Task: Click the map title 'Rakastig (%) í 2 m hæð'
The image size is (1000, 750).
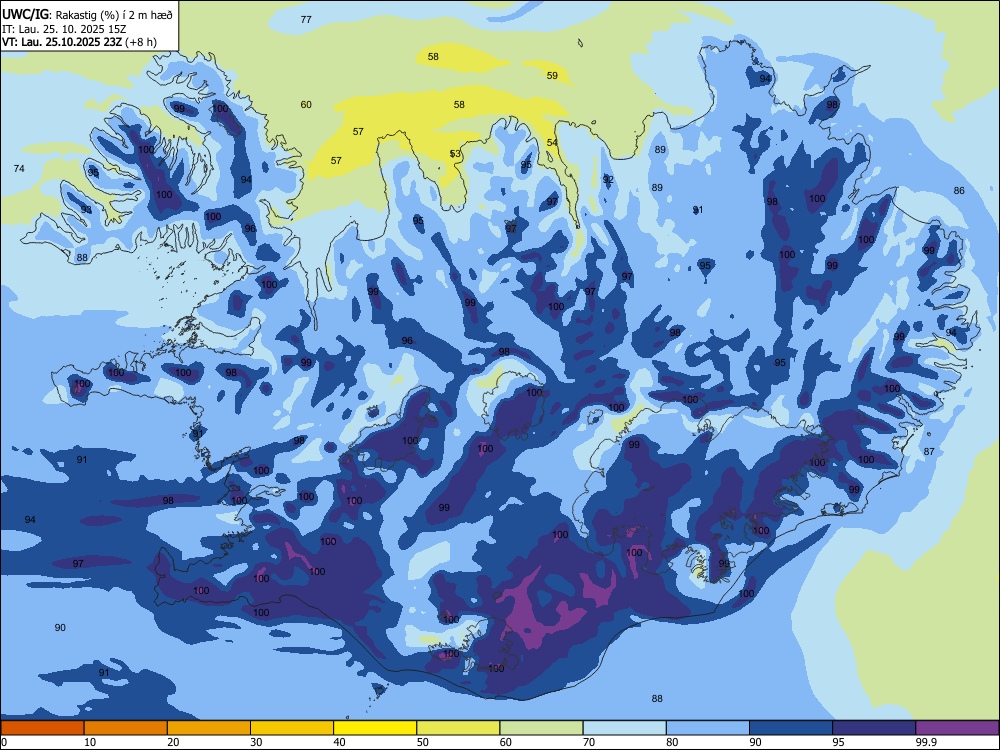Action: 115,14
